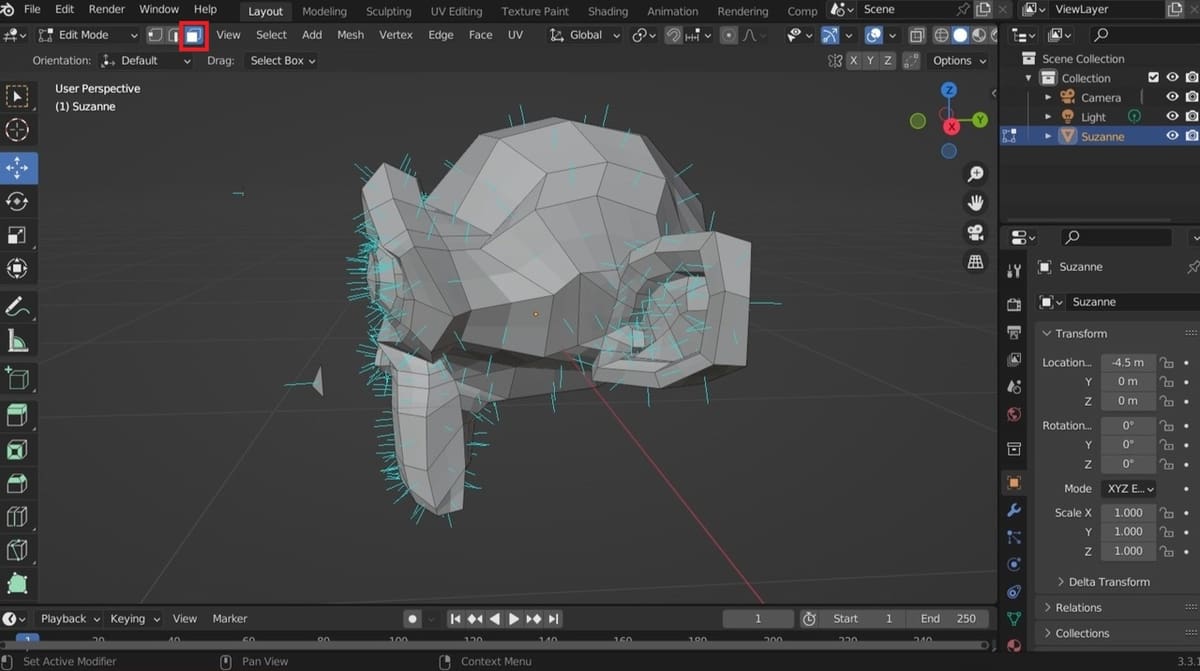Toggle proportional editing button
This screenshot has width=1200, height=671.
[x=728, y=35]
